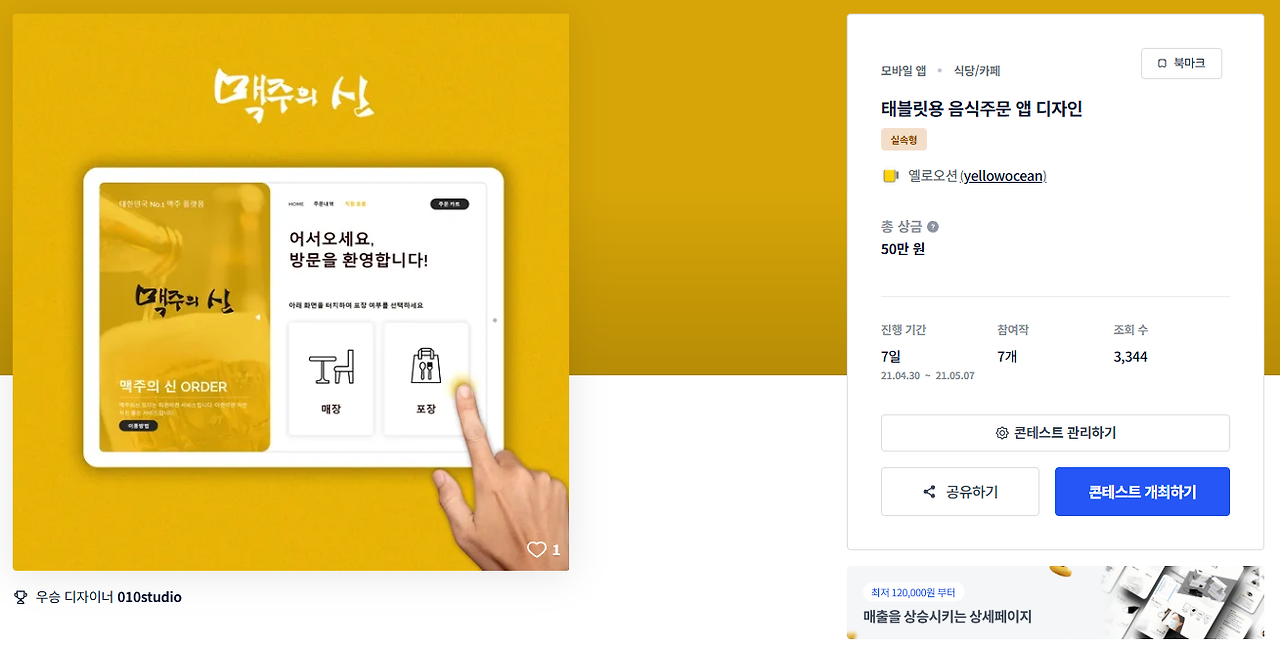Click the bookmark icon in the 북마크 button

pyautogui.click(x=1162, y=63)
